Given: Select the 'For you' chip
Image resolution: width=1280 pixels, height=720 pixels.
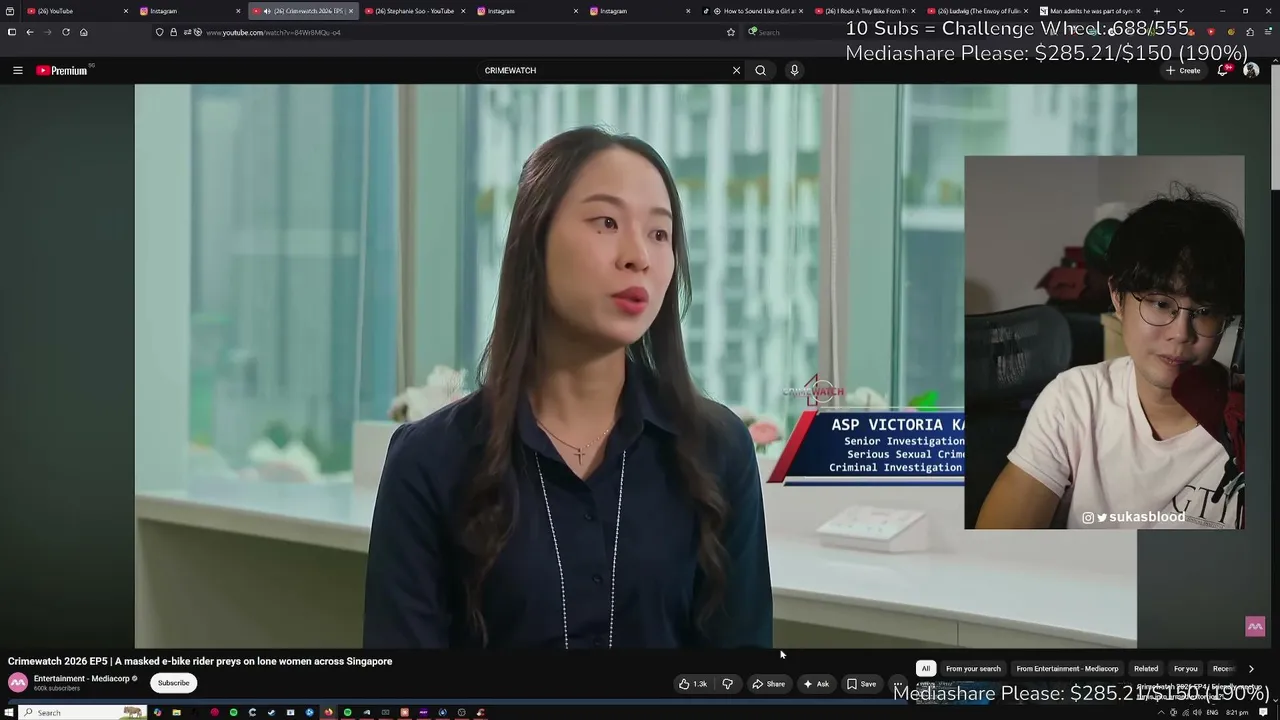Looking at the screenshot, I should (x=1185, y=668).
